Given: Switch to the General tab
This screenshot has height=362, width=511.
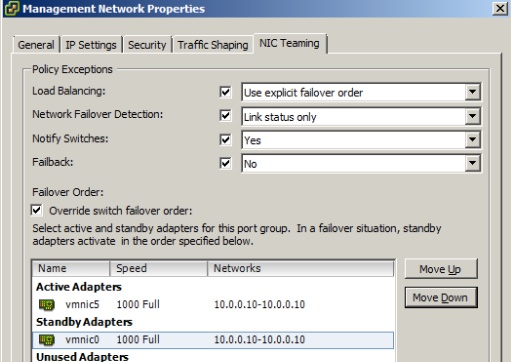Looking at the screenshot, I should point(36,45).
